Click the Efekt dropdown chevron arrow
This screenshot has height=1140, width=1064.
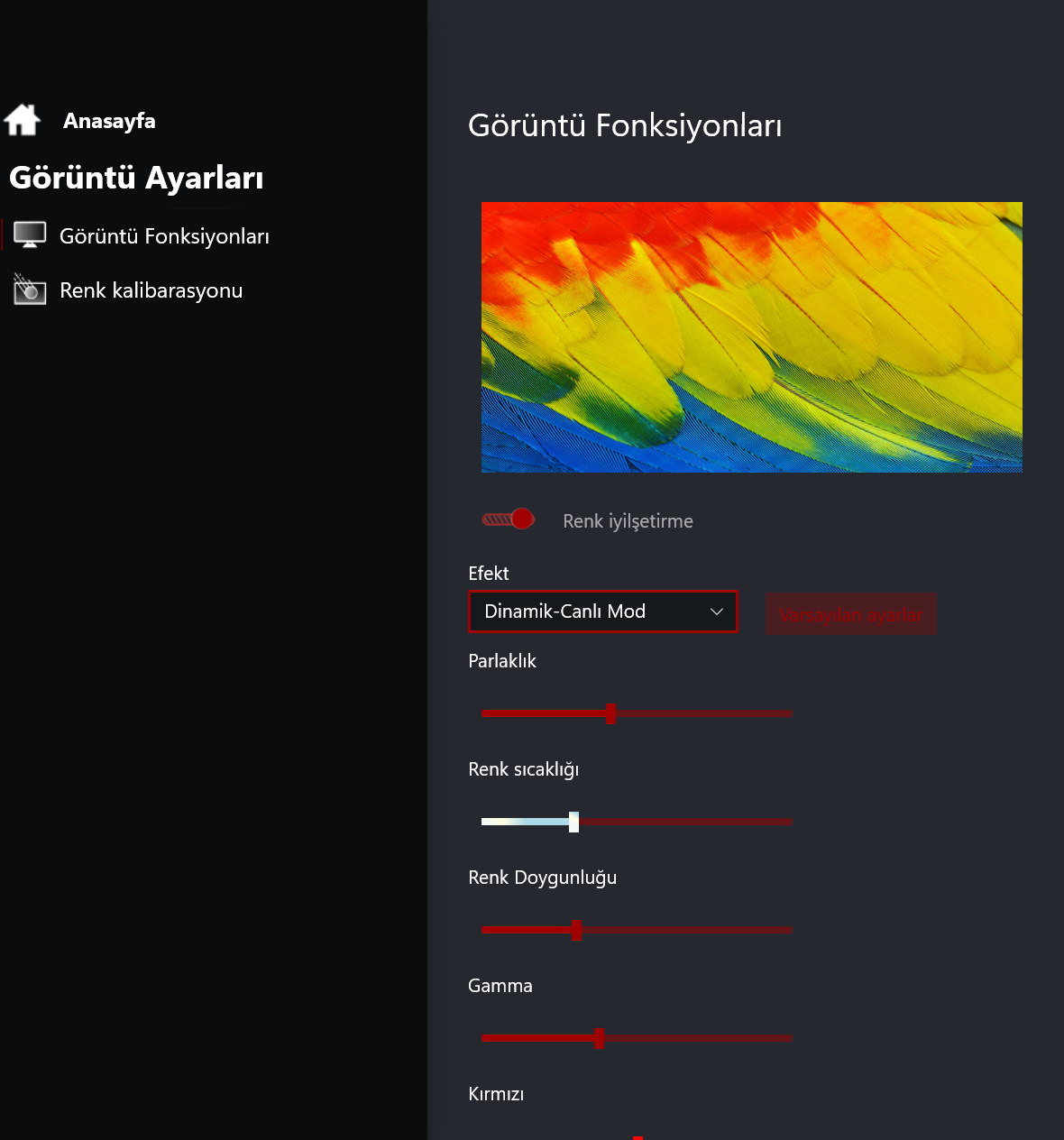(717, 611)
